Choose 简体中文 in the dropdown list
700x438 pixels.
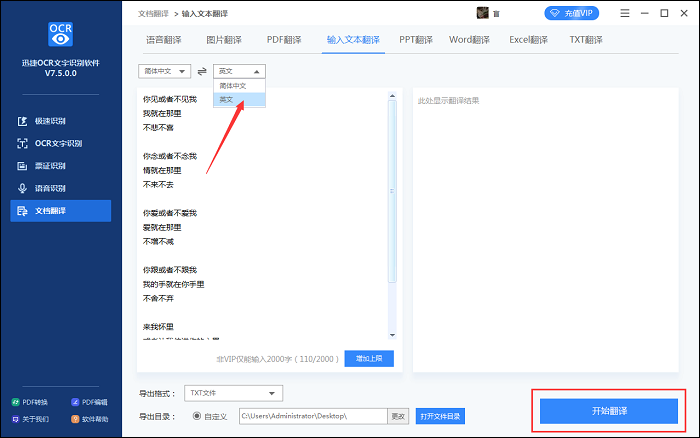(x=239, y=86)
